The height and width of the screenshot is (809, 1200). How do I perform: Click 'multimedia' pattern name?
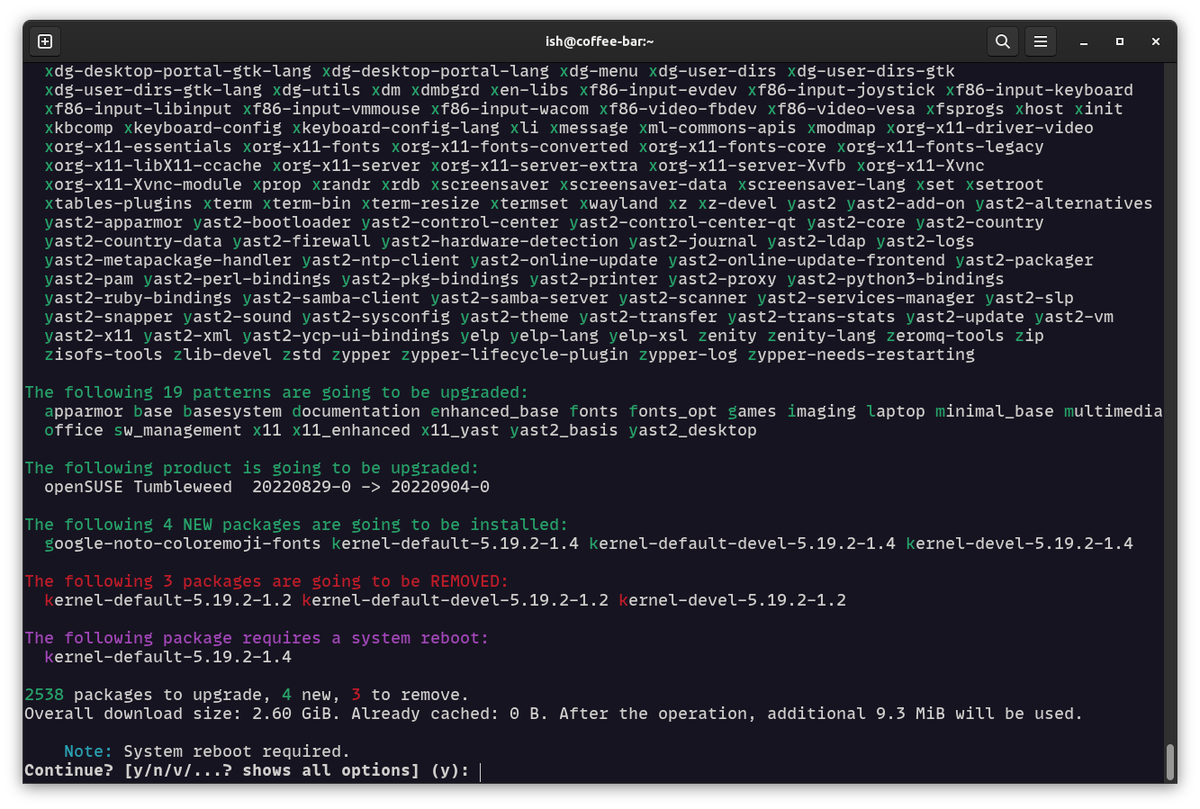click(1113, 411)
